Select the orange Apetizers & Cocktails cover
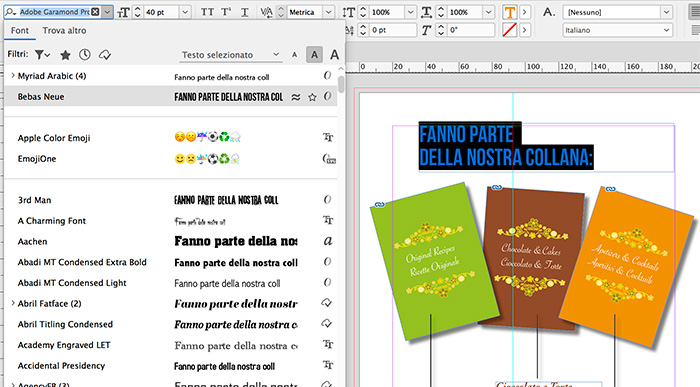Screen dimensions: 700x387 pyautogui.click(x=625, y=266)
